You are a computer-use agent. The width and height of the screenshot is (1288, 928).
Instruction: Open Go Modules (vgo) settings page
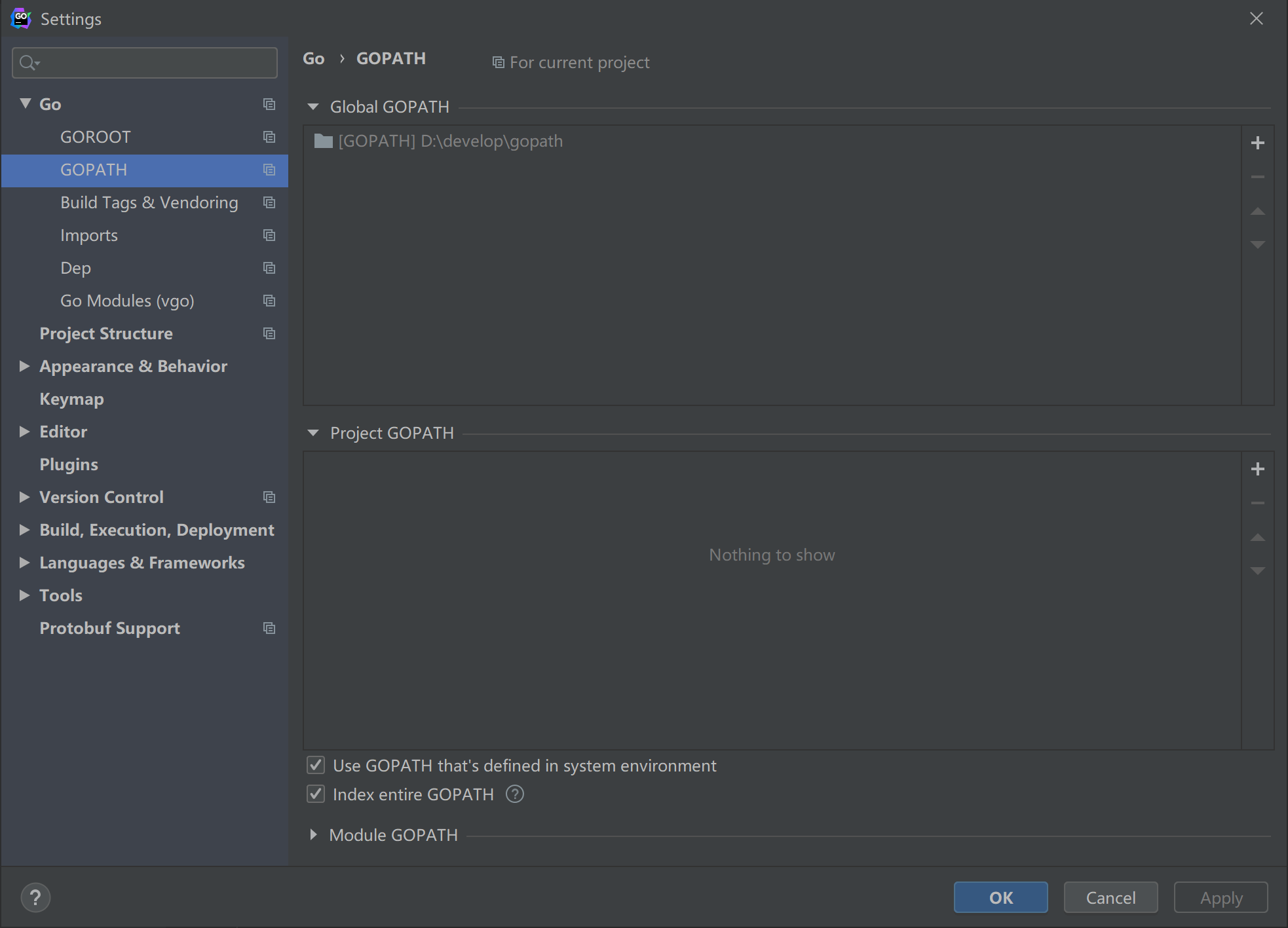click(127, 301)
